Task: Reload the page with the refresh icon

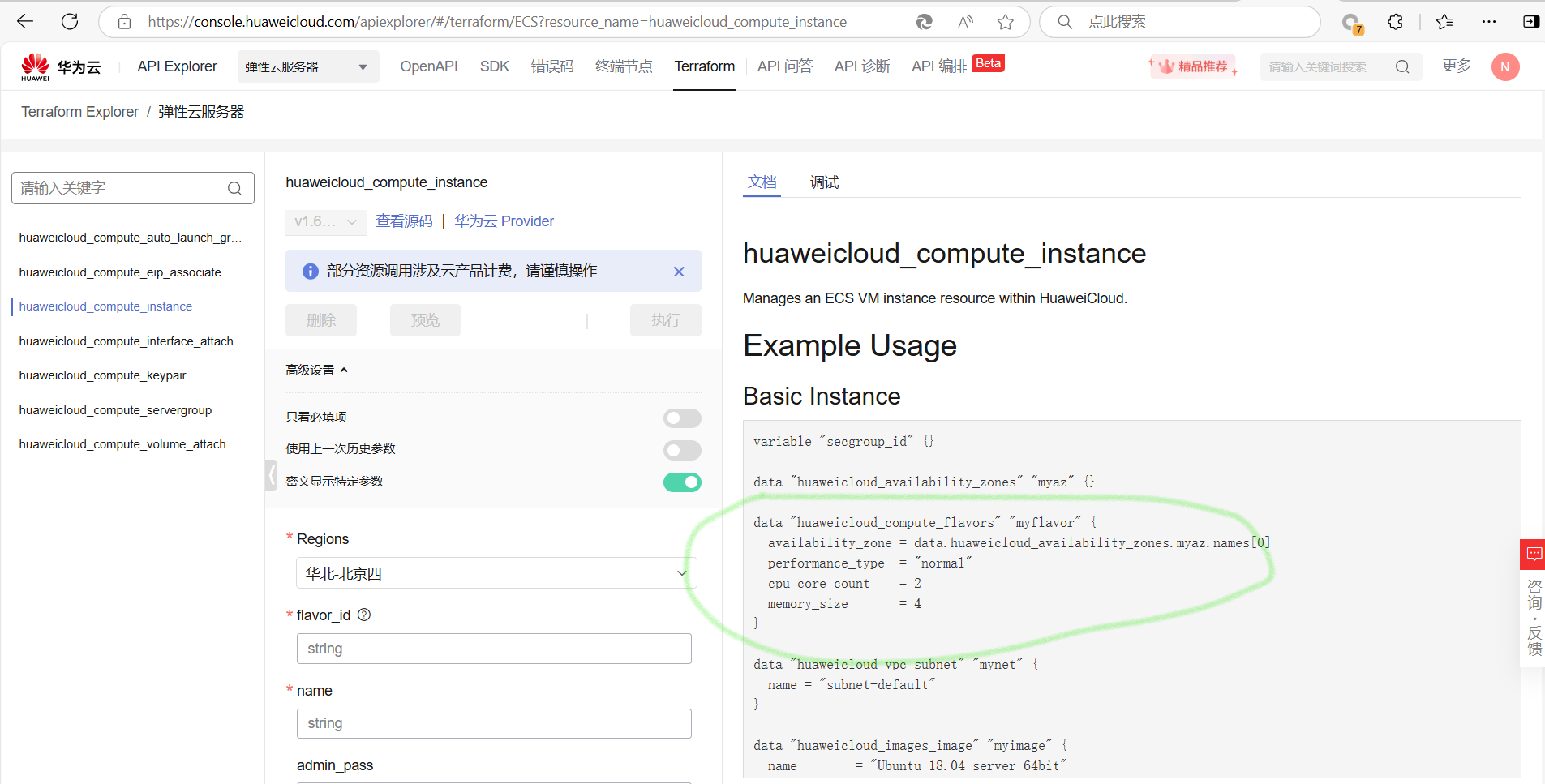Action: pos(70,22)
